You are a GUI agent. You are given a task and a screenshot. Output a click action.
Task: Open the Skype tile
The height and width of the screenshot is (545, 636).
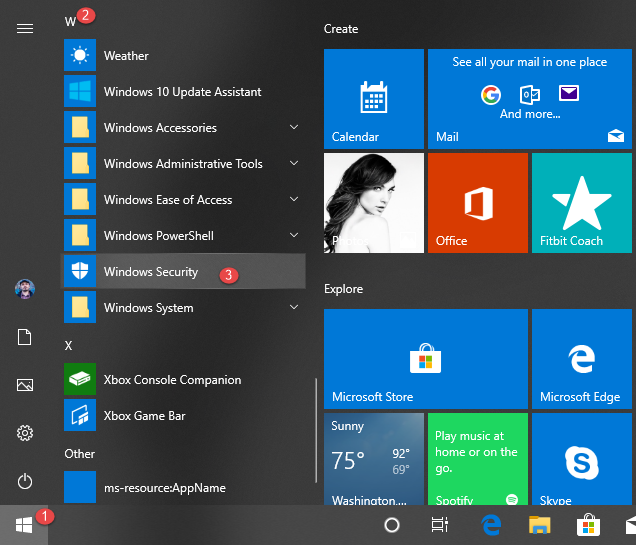pyautogui.click(x=582, y=459)
